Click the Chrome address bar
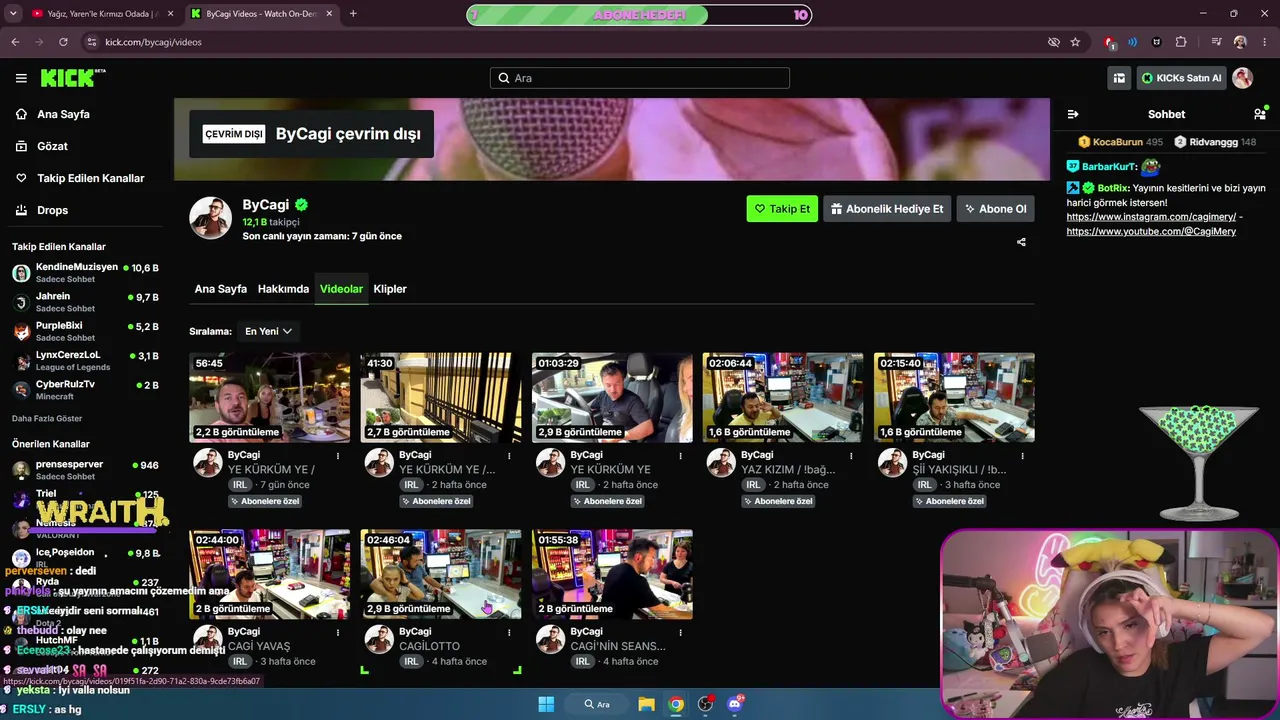Screen dimensions: 1280x720 560,42
